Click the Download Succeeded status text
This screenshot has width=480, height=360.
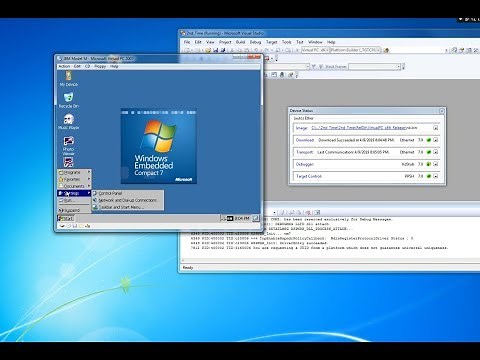[356, 140]
